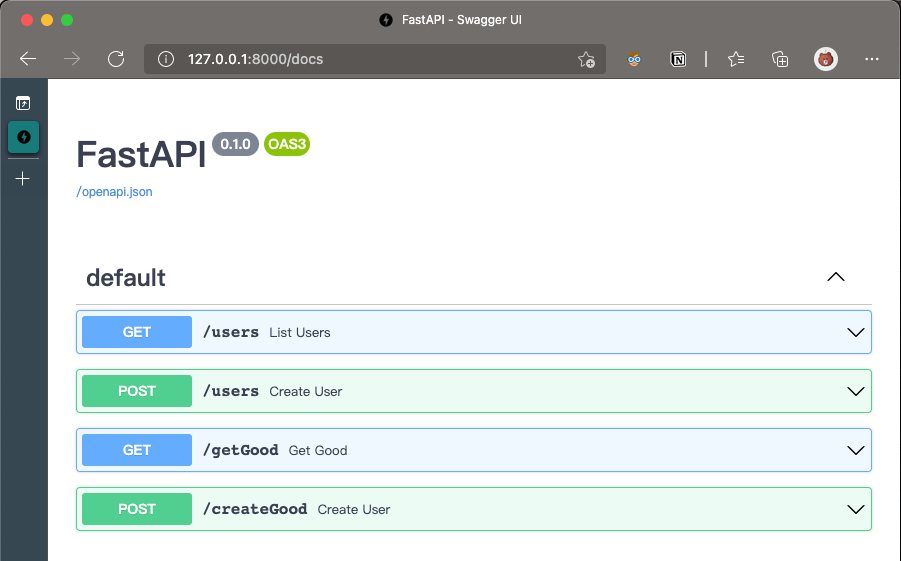Click the /getGood path text

(x=241, y=450)
